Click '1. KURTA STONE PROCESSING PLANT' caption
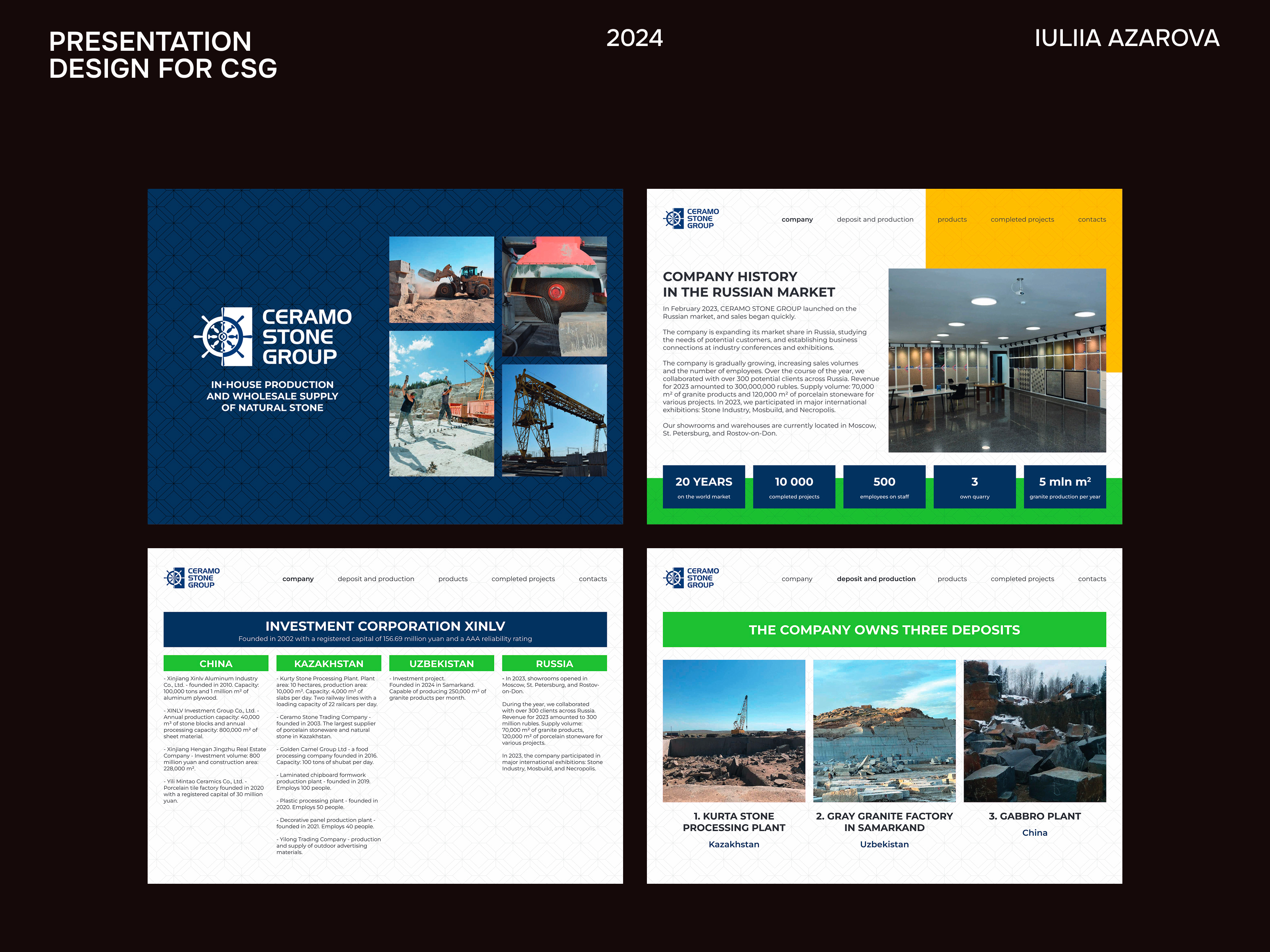 coord(734,822)
